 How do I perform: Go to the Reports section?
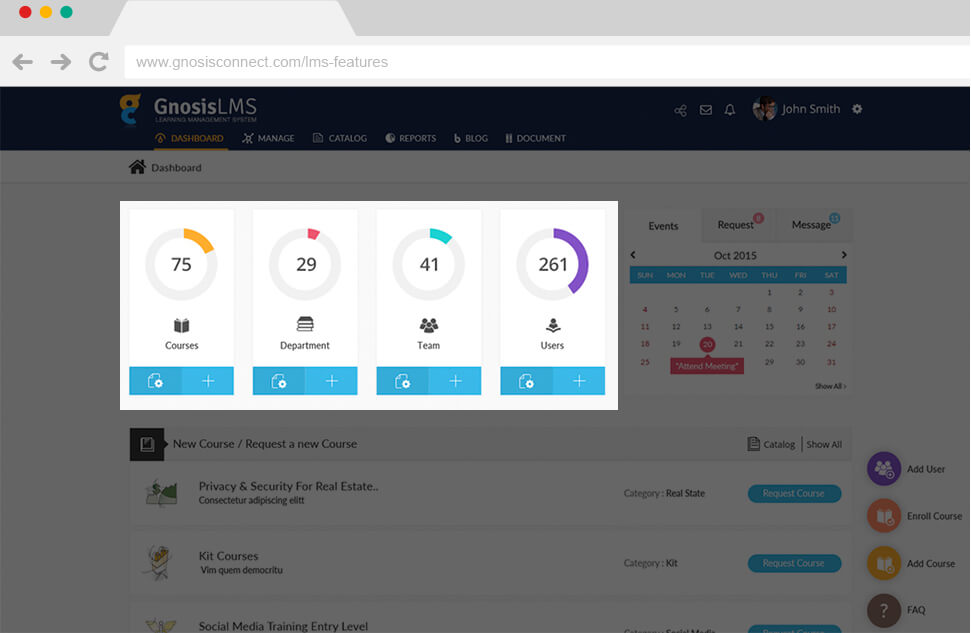(410, 139)
